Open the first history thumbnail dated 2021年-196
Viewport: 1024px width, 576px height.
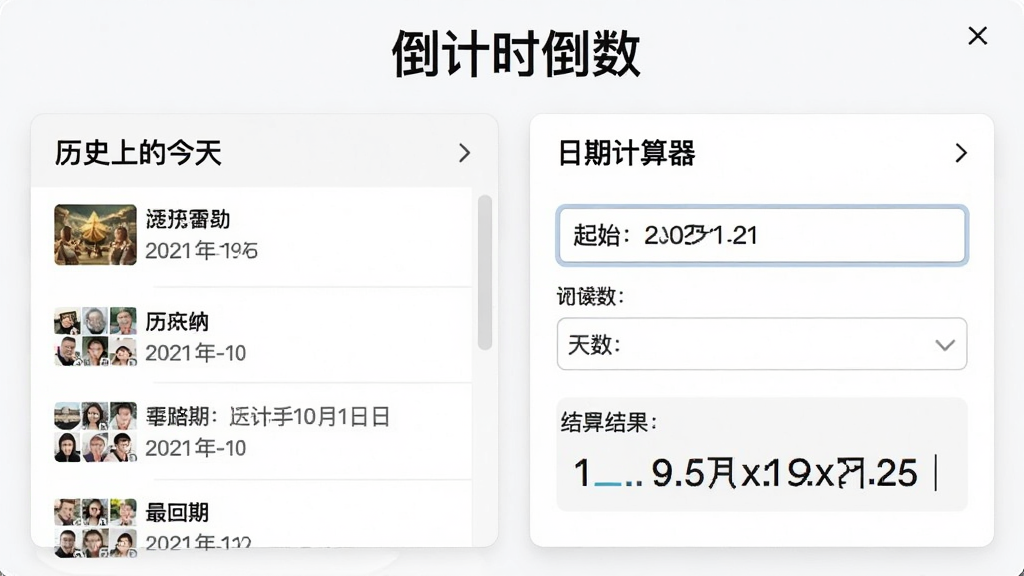click(95, 234)
